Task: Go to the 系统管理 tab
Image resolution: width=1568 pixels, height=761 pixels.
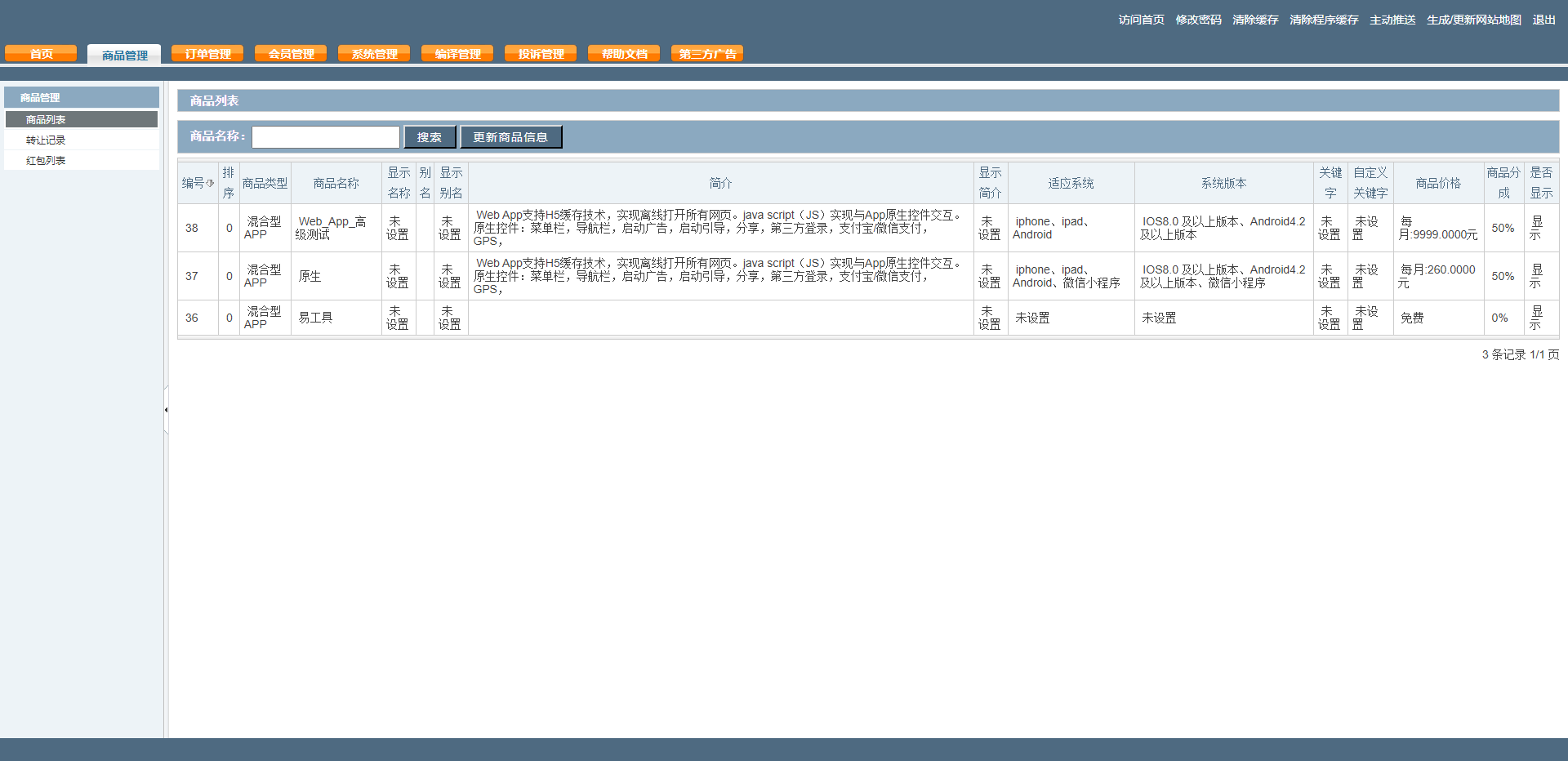Action: pyautogui.click(x=374, y=54)
